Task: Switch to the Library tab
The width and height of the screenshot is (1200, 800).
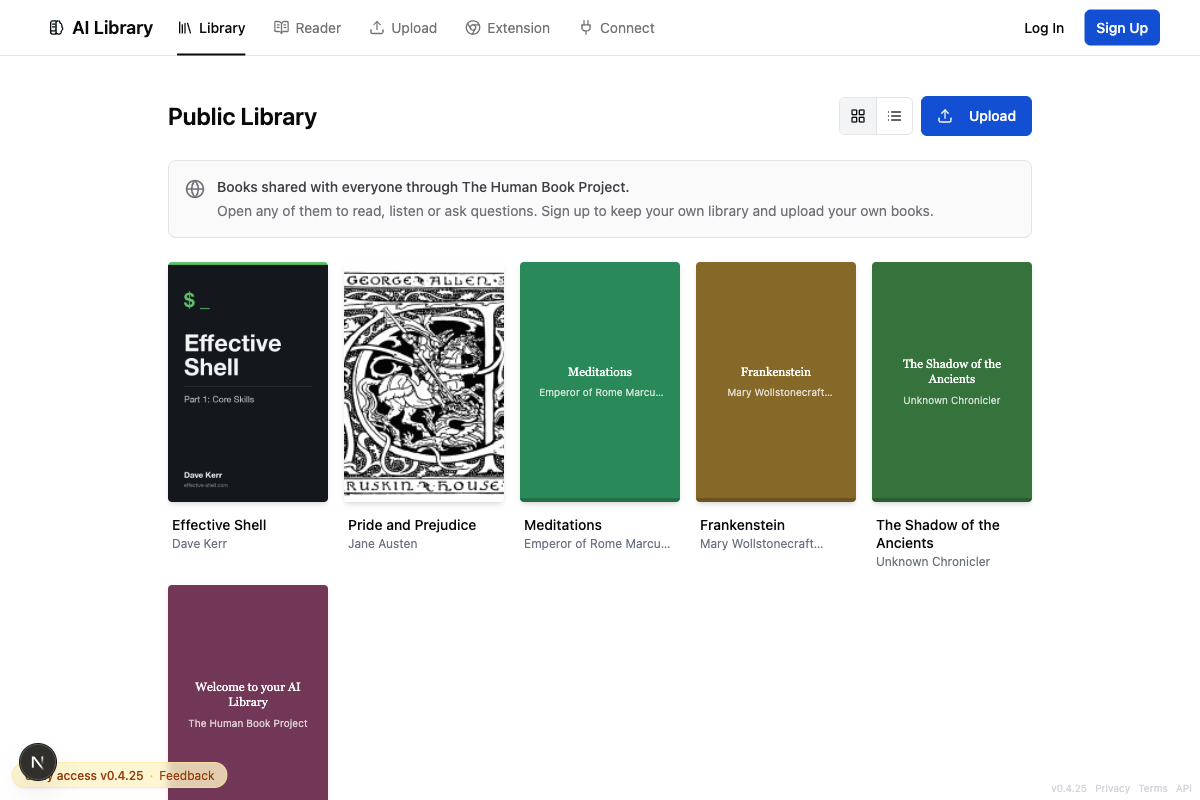Action: [x=211, y=28]
